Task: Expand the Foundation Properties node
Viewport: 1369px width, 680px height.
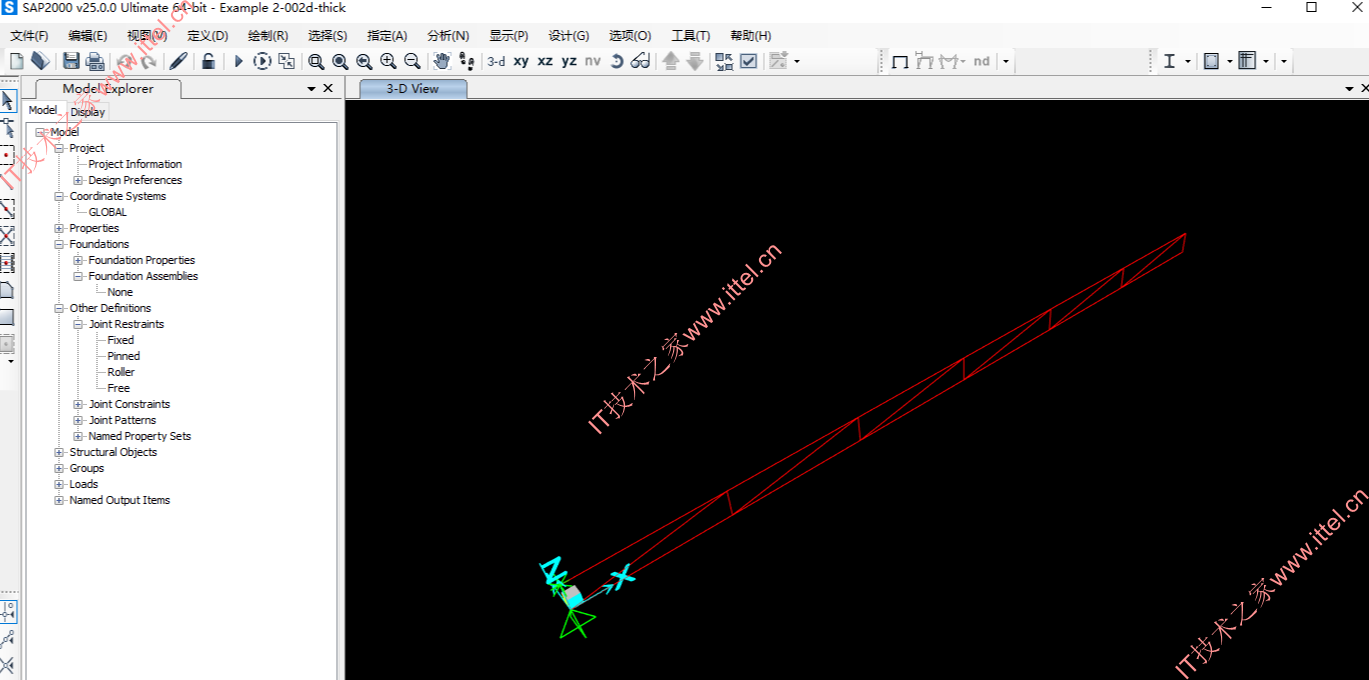Action: click(x=79, y=260)
